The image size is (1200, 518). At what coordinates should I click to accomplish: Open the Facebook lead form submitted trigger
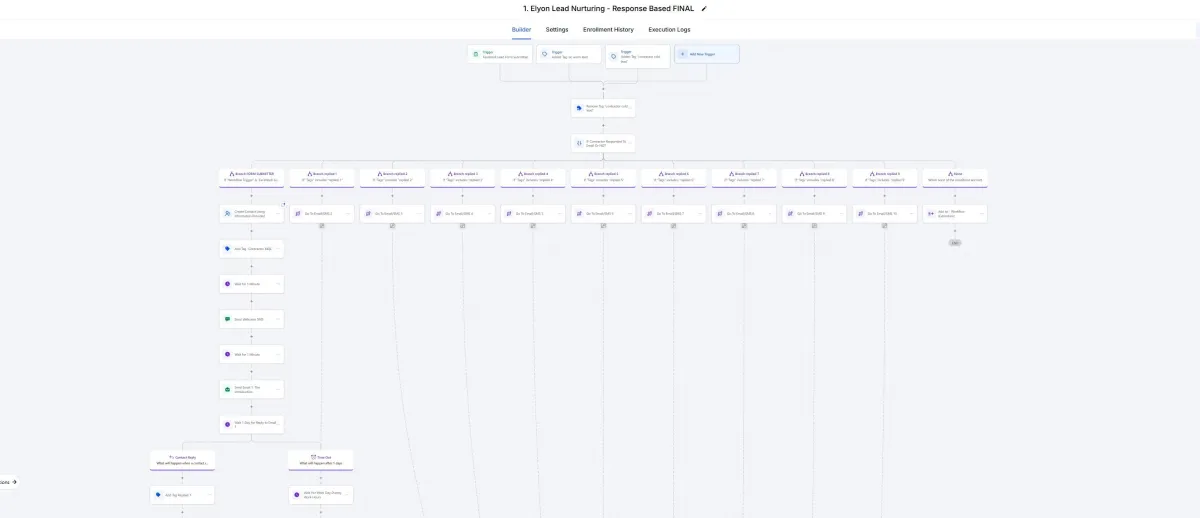pyautogui.click(x=500, y=54)
